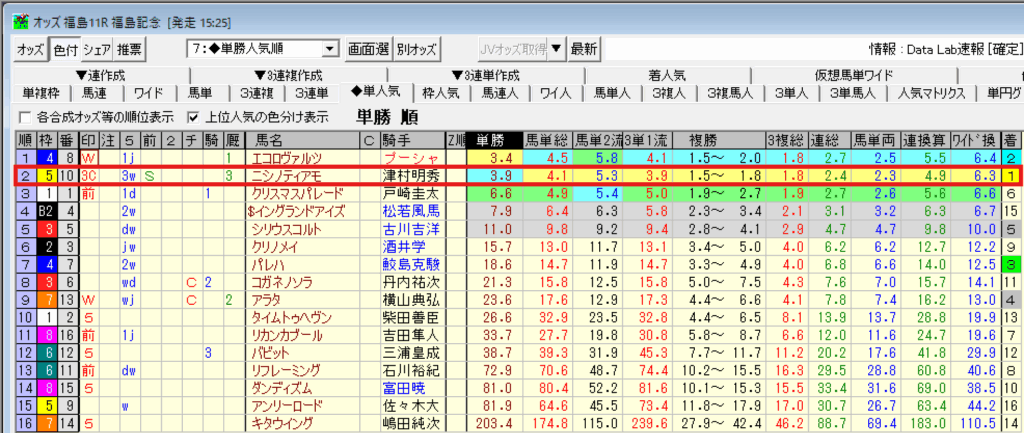Click the B2 frame cell for イングランドアイズ

pyautogui.click(x=45, y=211)
